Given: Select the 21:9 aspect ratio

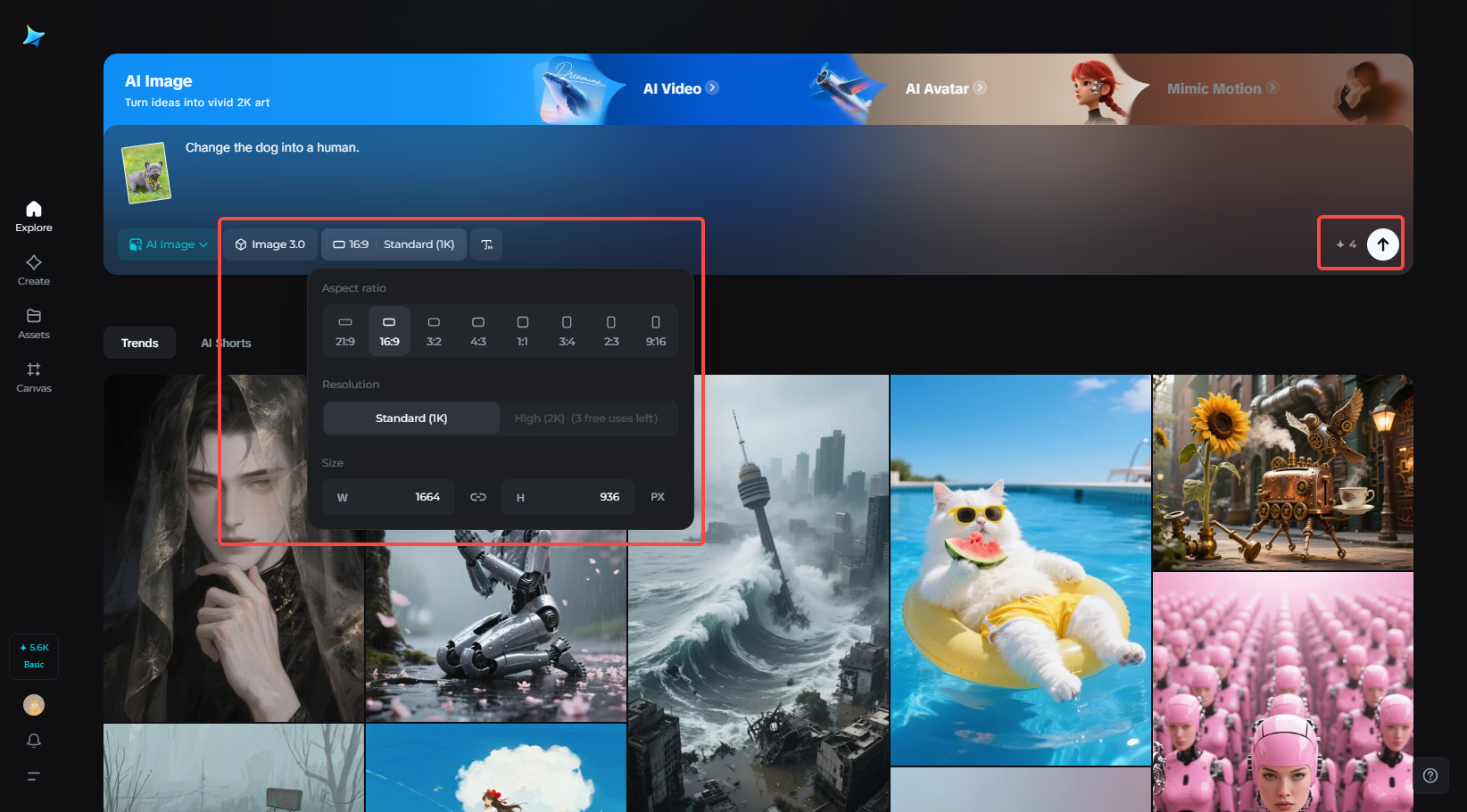Looking at the screenshot, I should (345, 331).
